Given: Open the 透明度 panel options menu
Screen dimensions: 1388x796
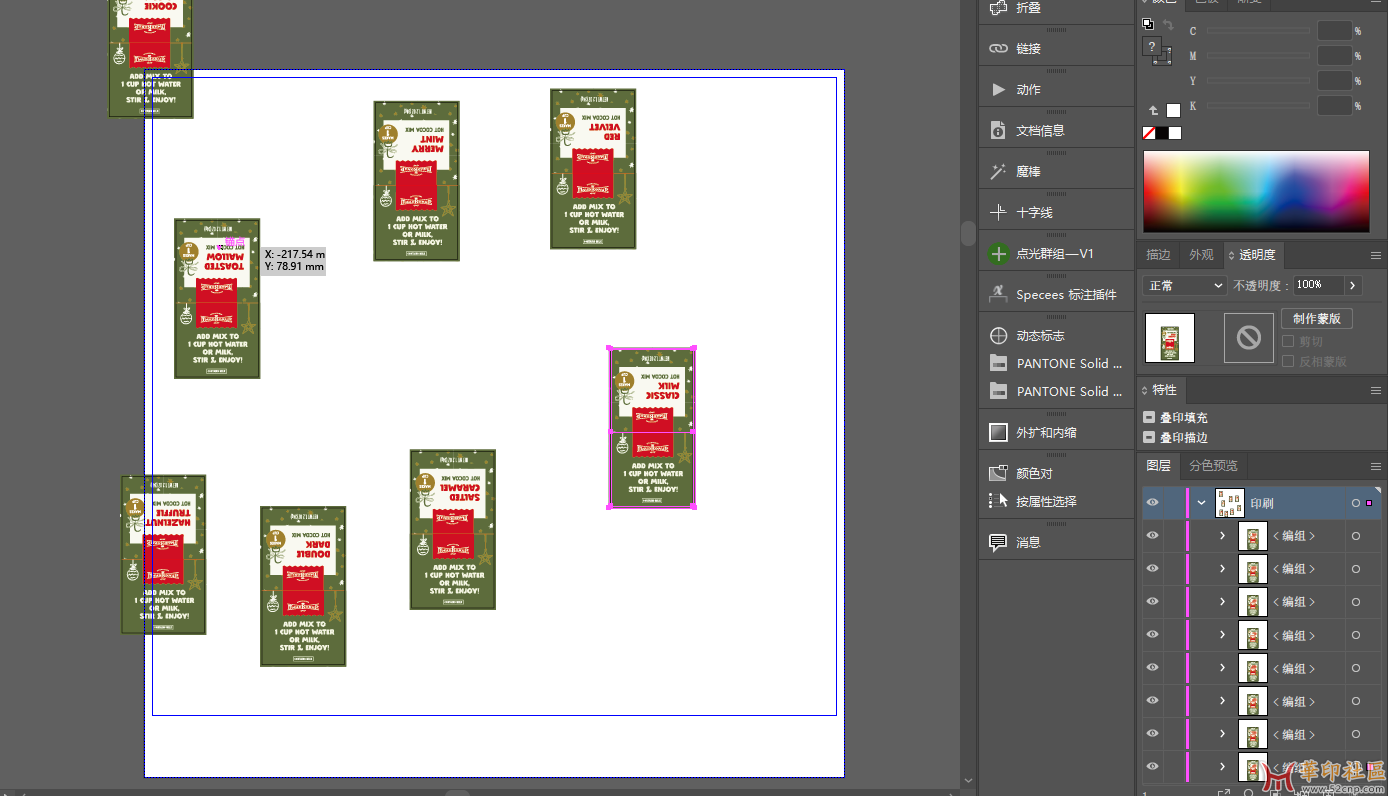Looking at the screenshot, I should click(1375, 255).
